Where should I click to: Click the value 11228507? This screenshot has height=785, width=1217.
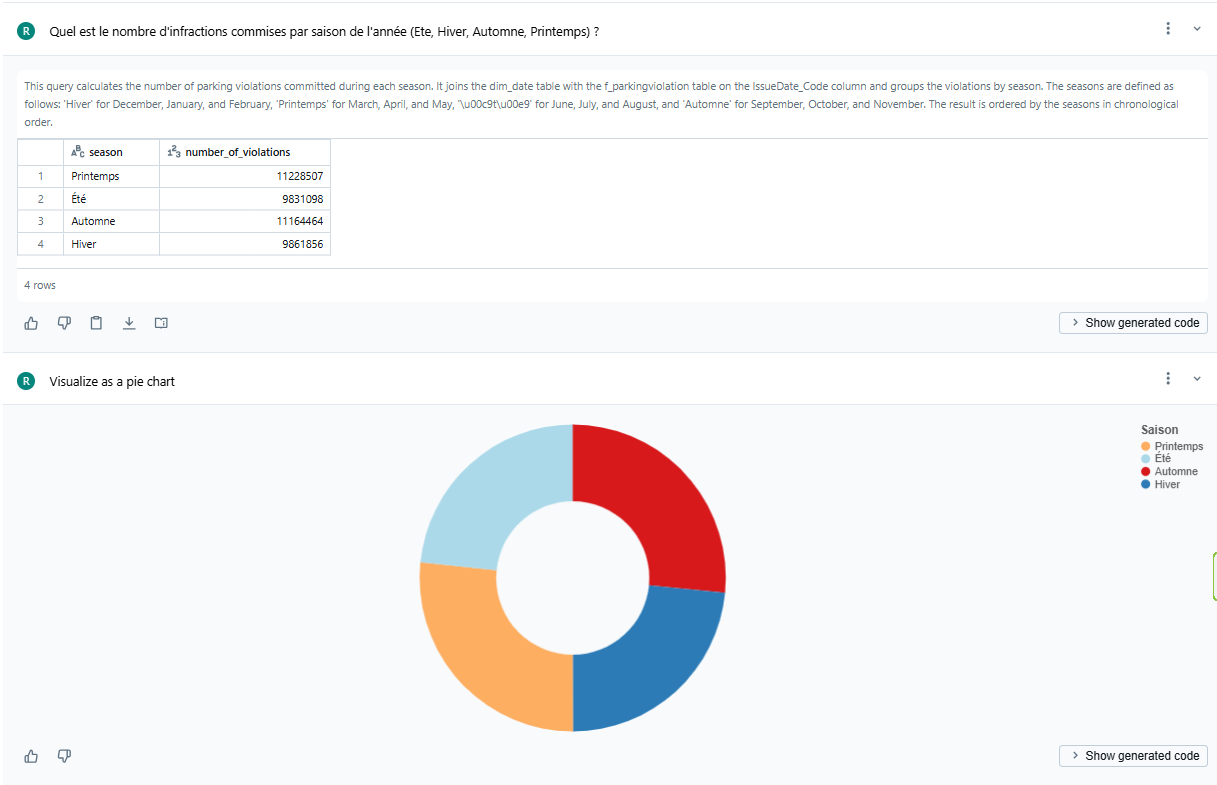pyautogui.click(x=300, y=176)
